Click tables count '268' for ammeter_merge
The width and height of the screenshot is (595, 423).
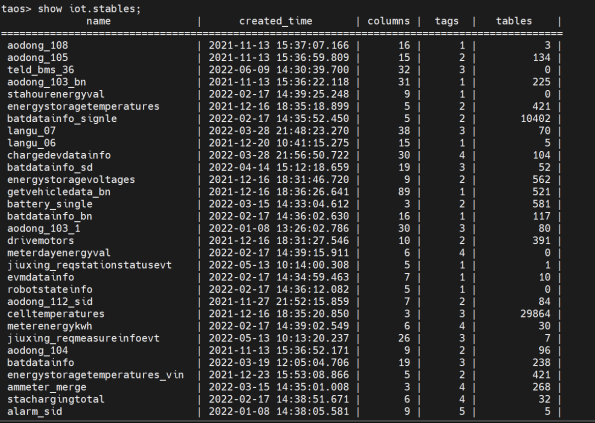pyautogui.click(x=541, y=387)
